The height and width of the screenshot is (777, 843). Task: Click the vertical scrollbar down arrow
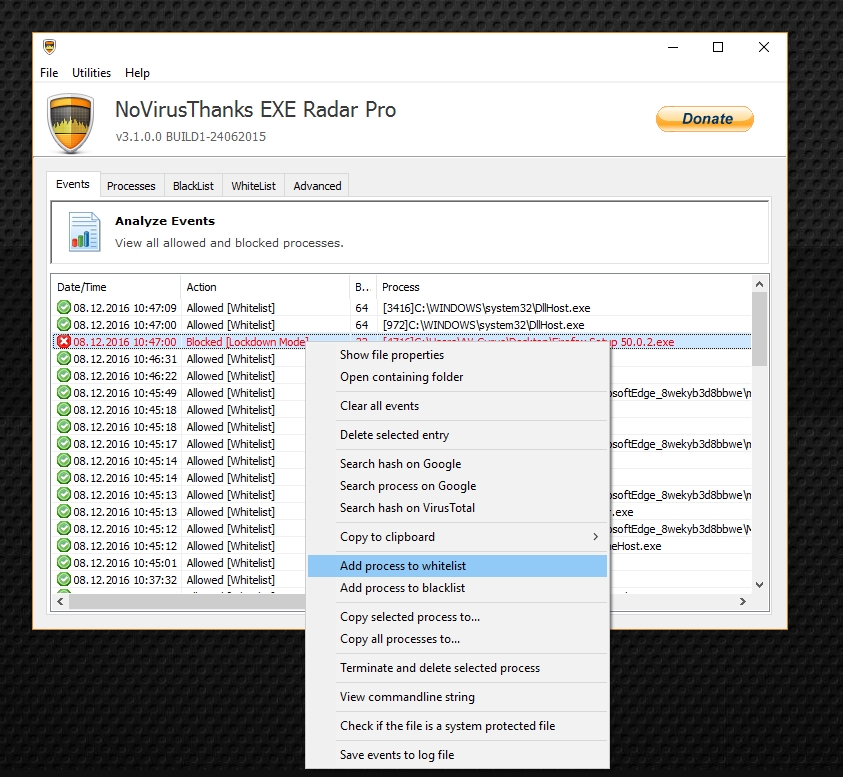pos(760,585)
